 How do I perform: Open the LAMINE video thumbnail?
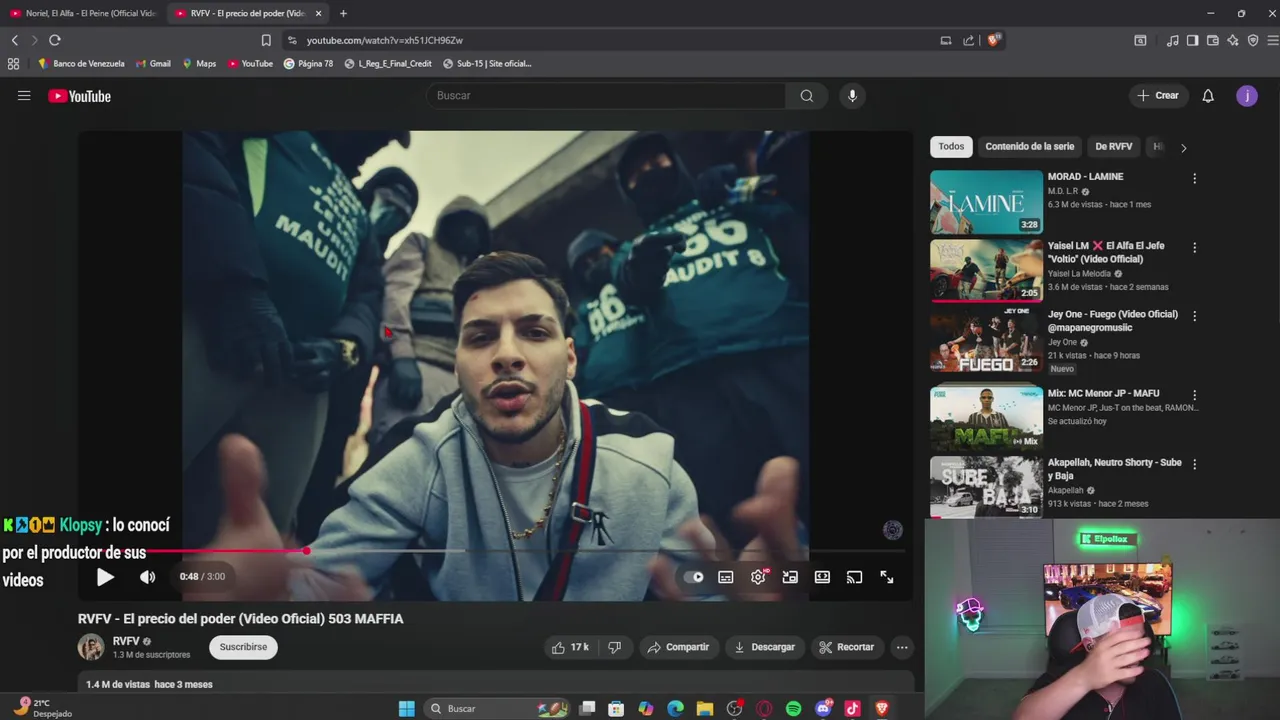986,202
